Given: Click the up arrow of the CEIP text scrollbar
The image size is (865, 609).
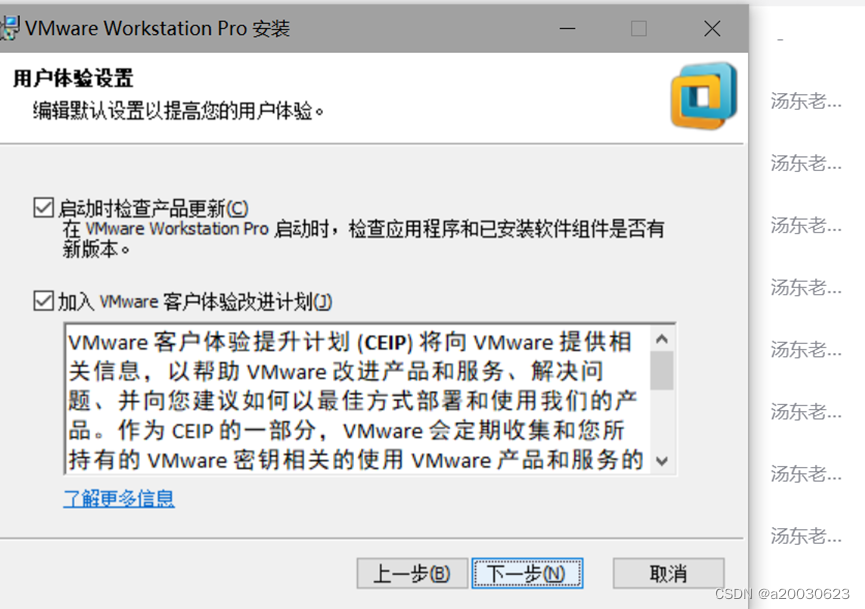Looking at the screenshot, I should 662,339.
